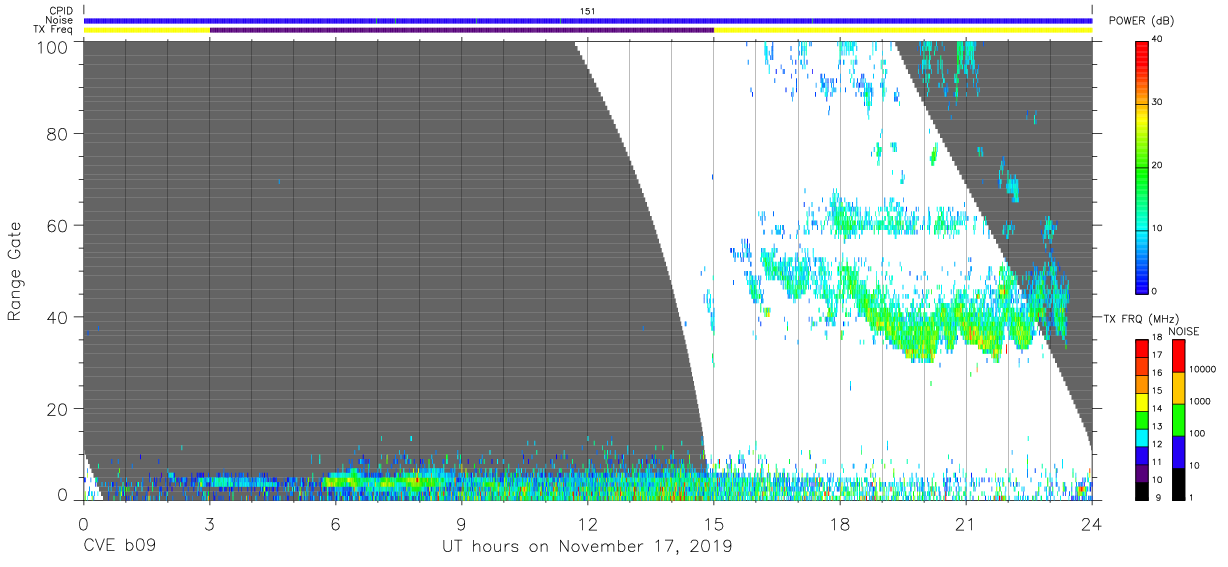Click the x-axis tick label 15
The height and width of the screenshot is (567, 1228).
pos(713,525)
